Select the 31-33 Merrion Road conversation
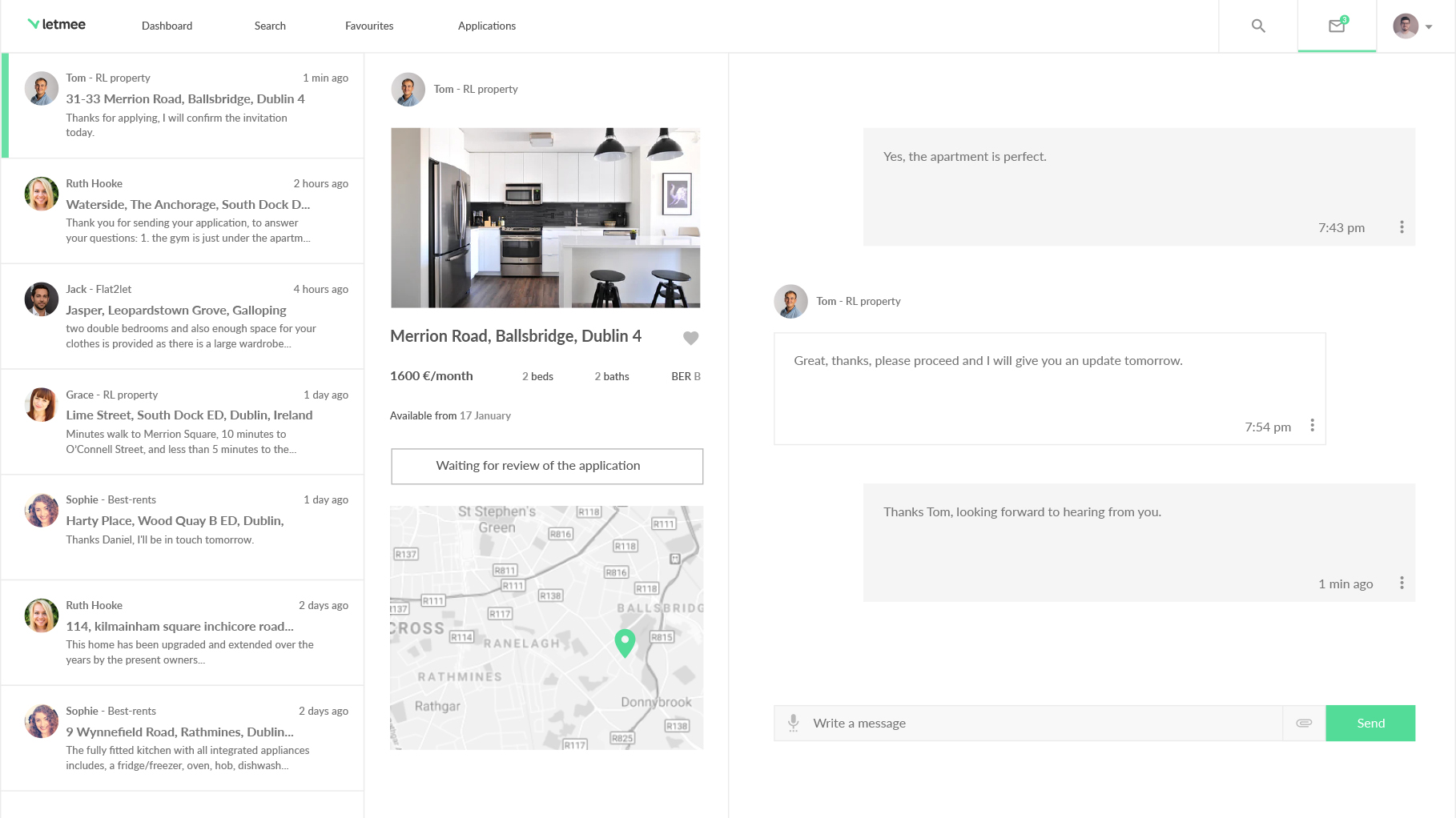The width and height of the screenshot is (1456, 818). [x=183, y=106]
